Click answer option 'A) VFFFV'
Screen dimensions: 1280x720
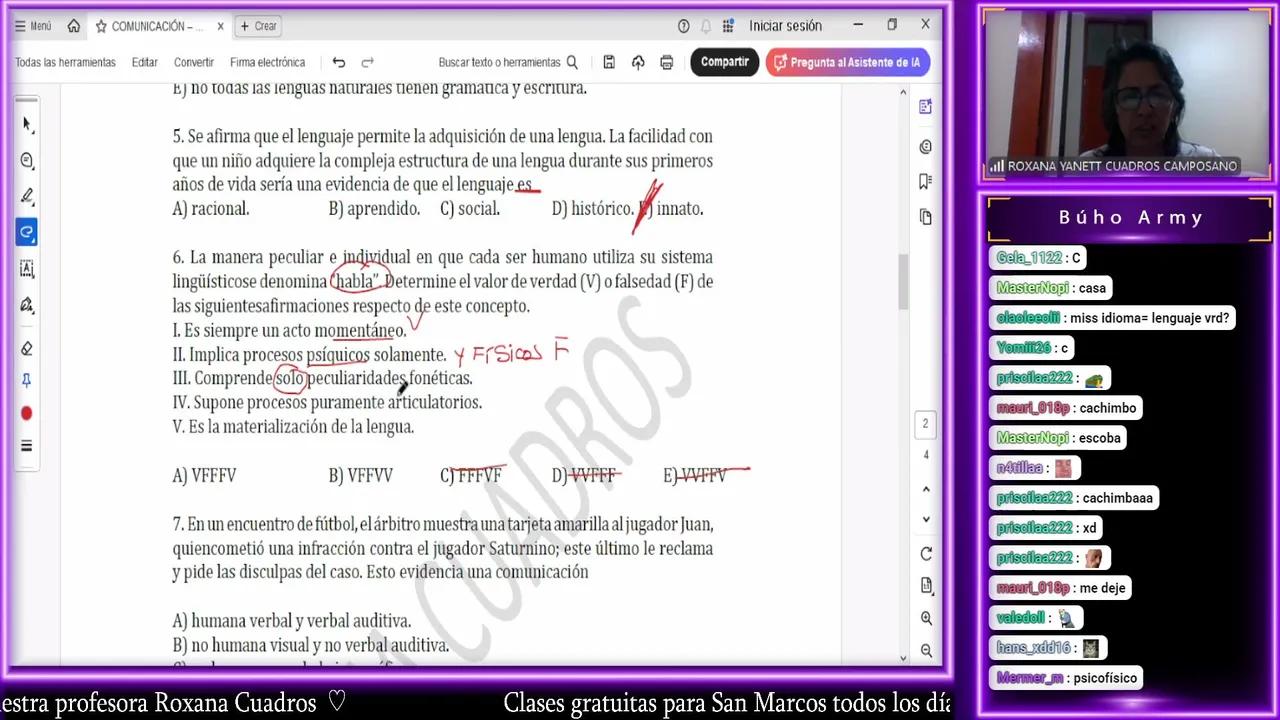point(205,476)
